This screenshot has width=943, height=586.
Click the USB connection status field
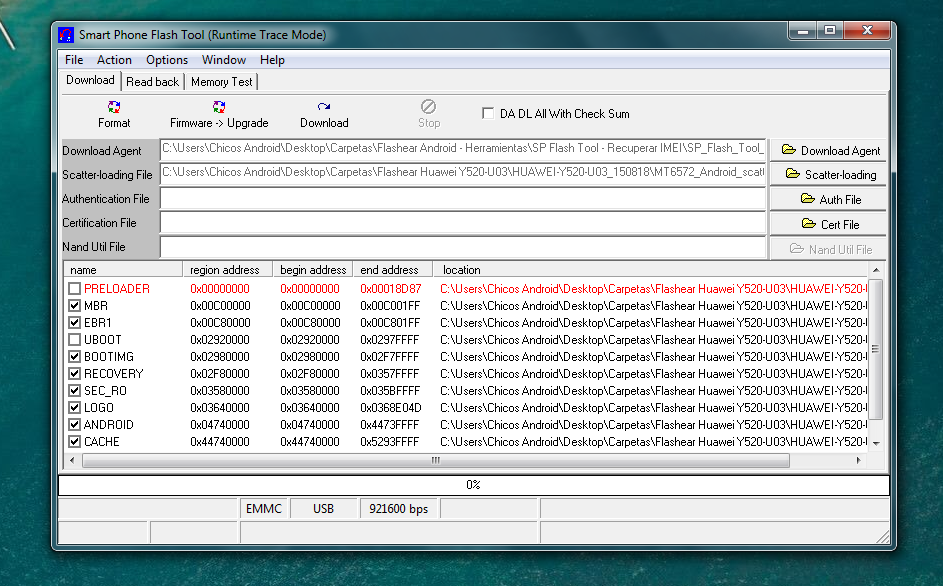tap(323, 508)
